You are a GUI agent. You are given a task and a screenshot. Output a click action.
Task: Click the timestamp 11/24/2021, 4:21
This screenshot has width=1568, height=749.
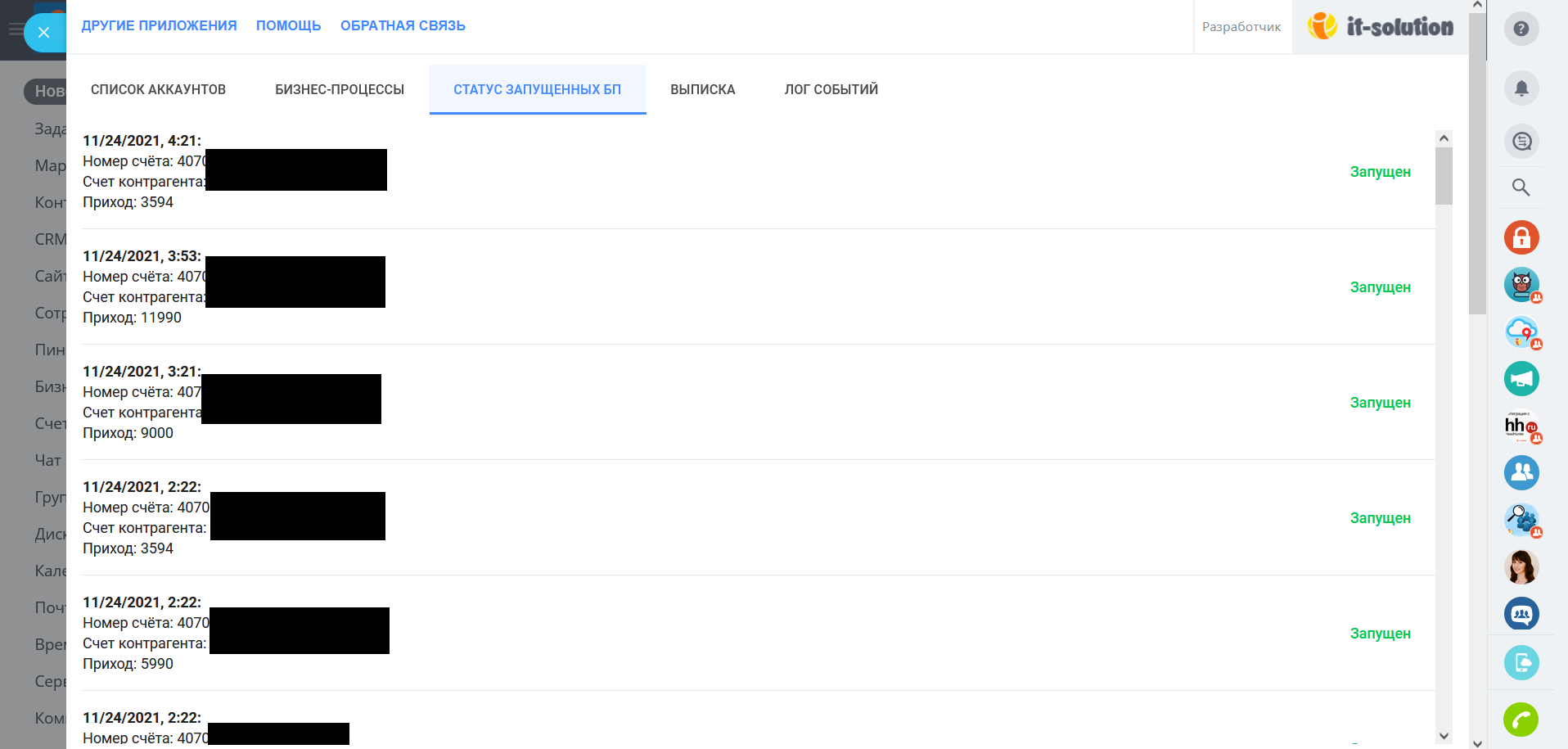click(x=142, y=141)
